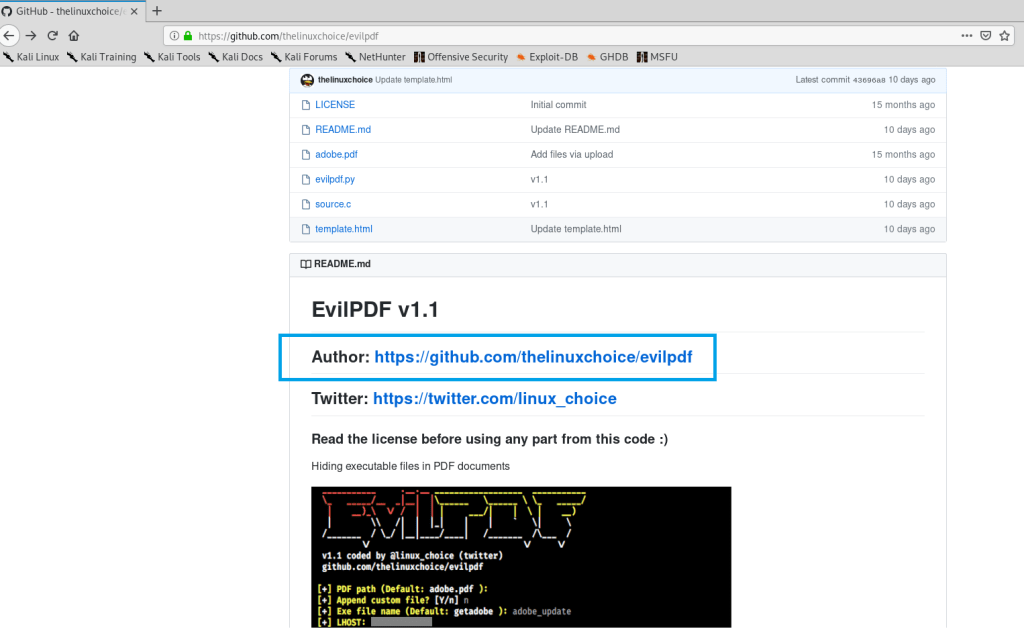Open the Kali Tools bookmark
The width and height of the screenshot is (1024, 631).
[172, 57]
